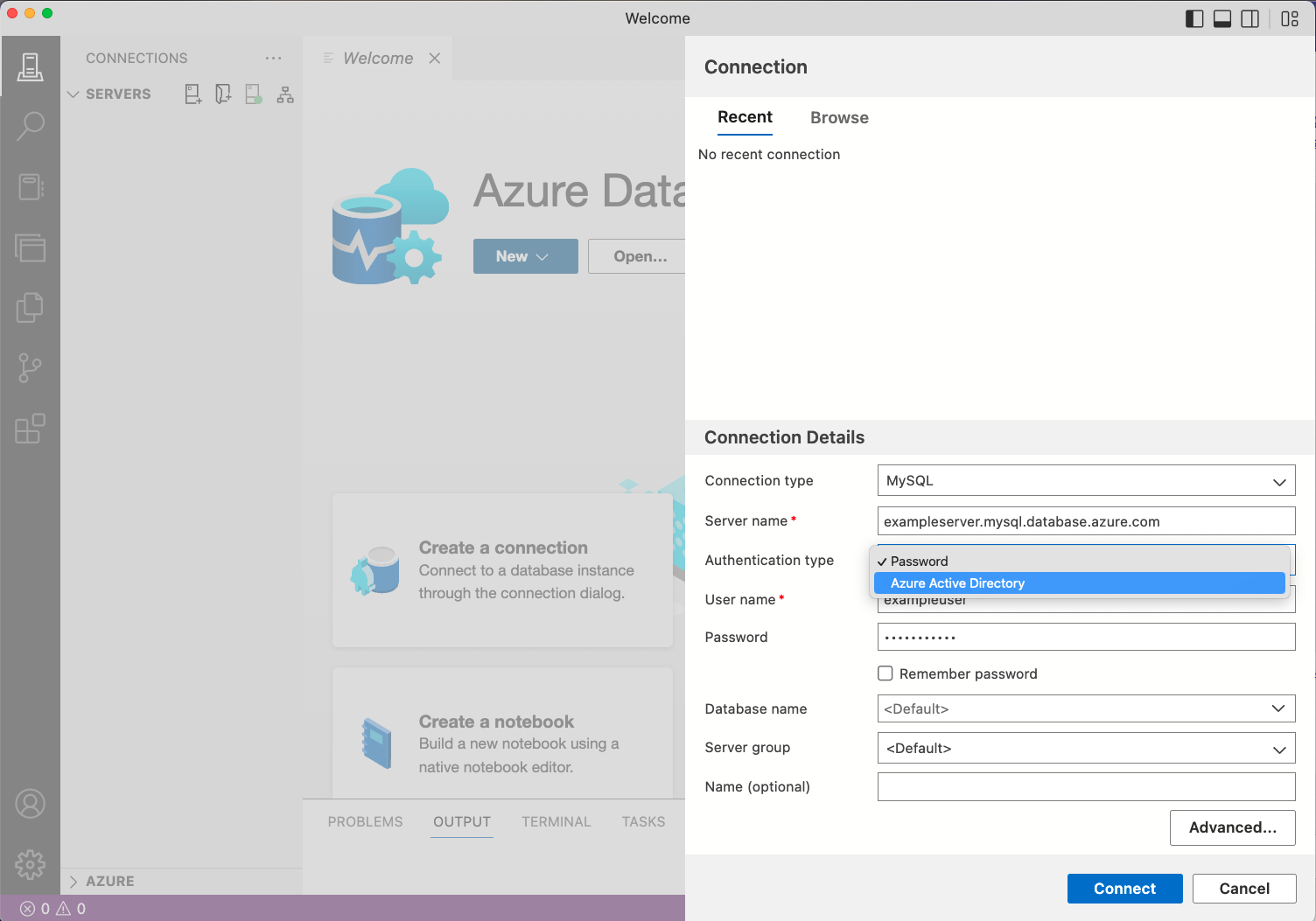Click the Source Control icon in sidebar

tap(31, 367)
